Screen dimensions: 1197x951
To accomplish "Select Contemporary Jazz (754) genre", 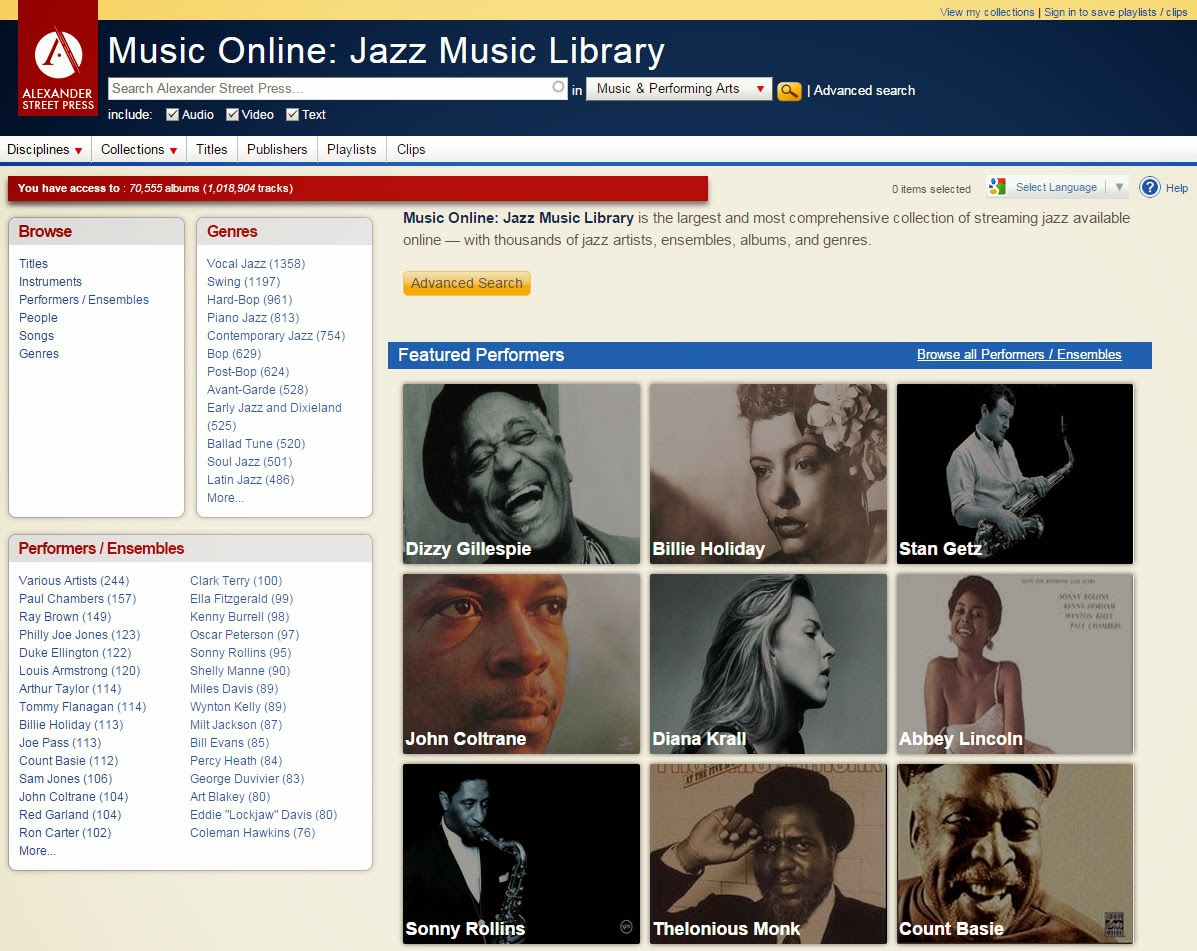I will tap(276, 336).
